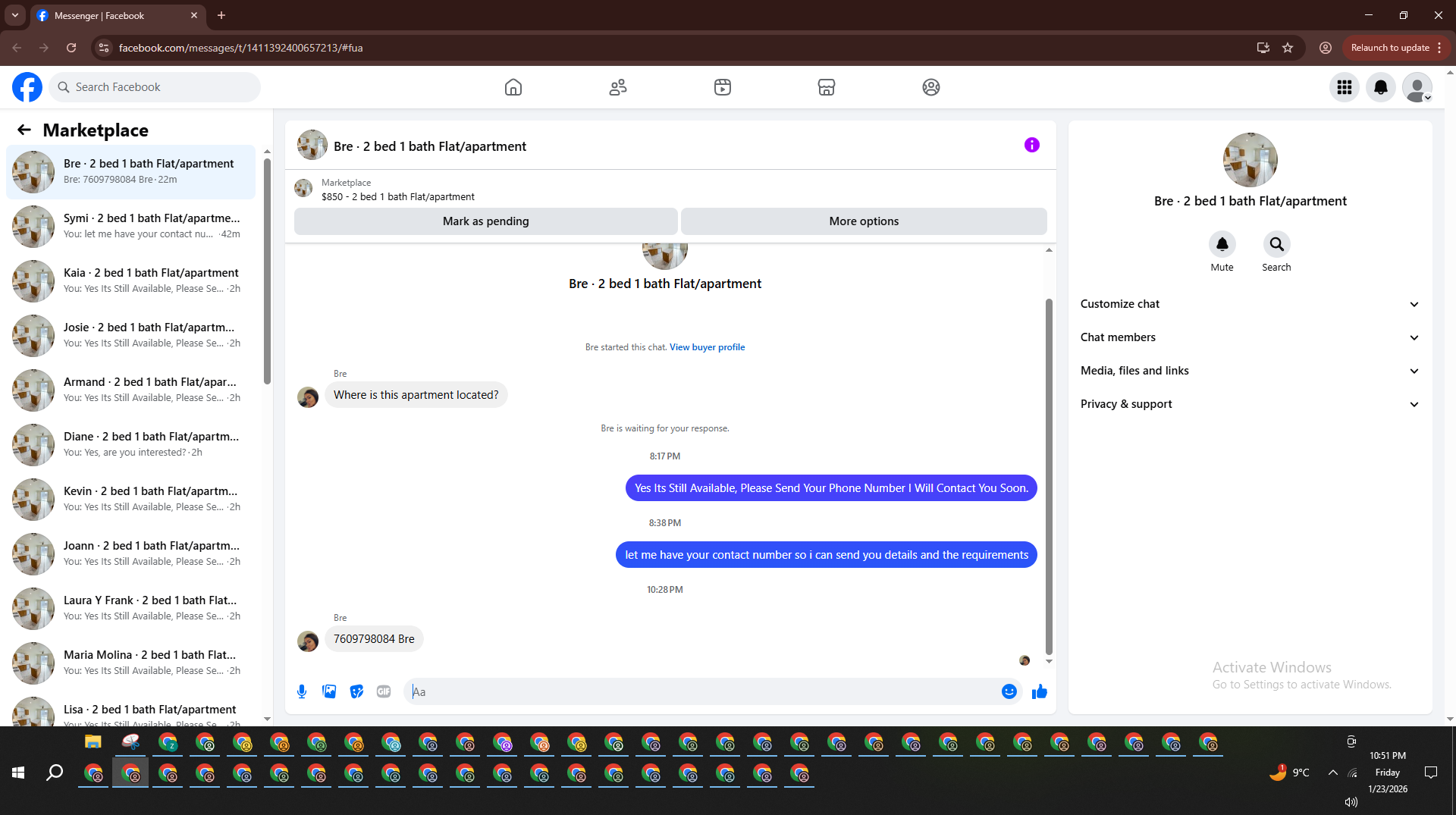Open the account profile avatar menu
The image size is (1456, 815).
pos(1417,87)
